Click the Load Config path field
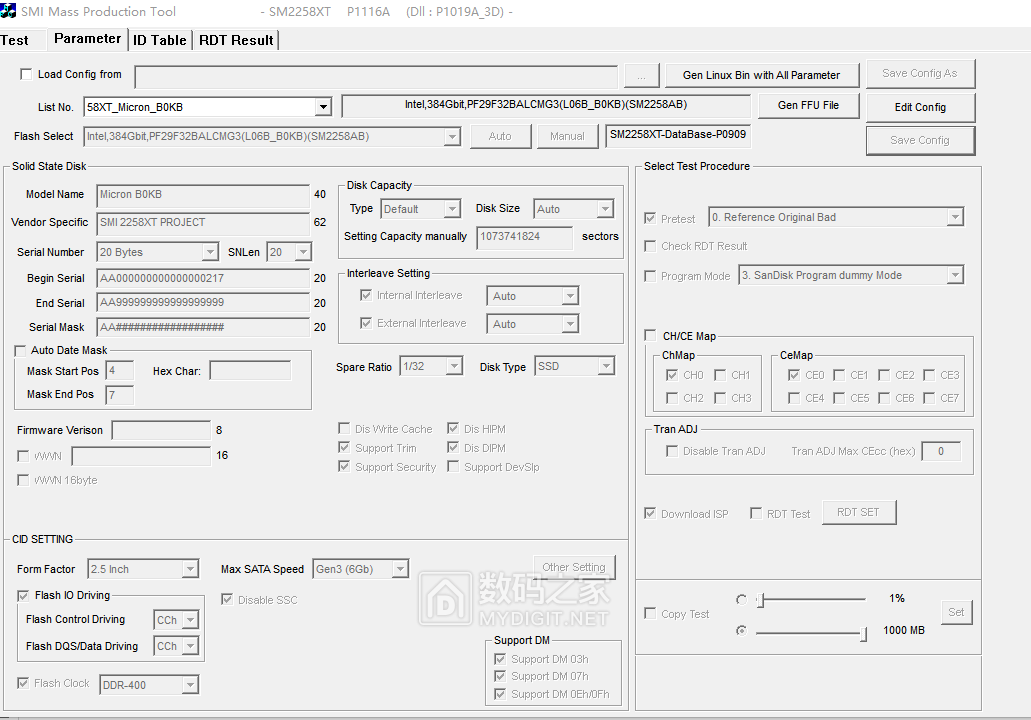 pyautogui.click(x=376, y=76)
